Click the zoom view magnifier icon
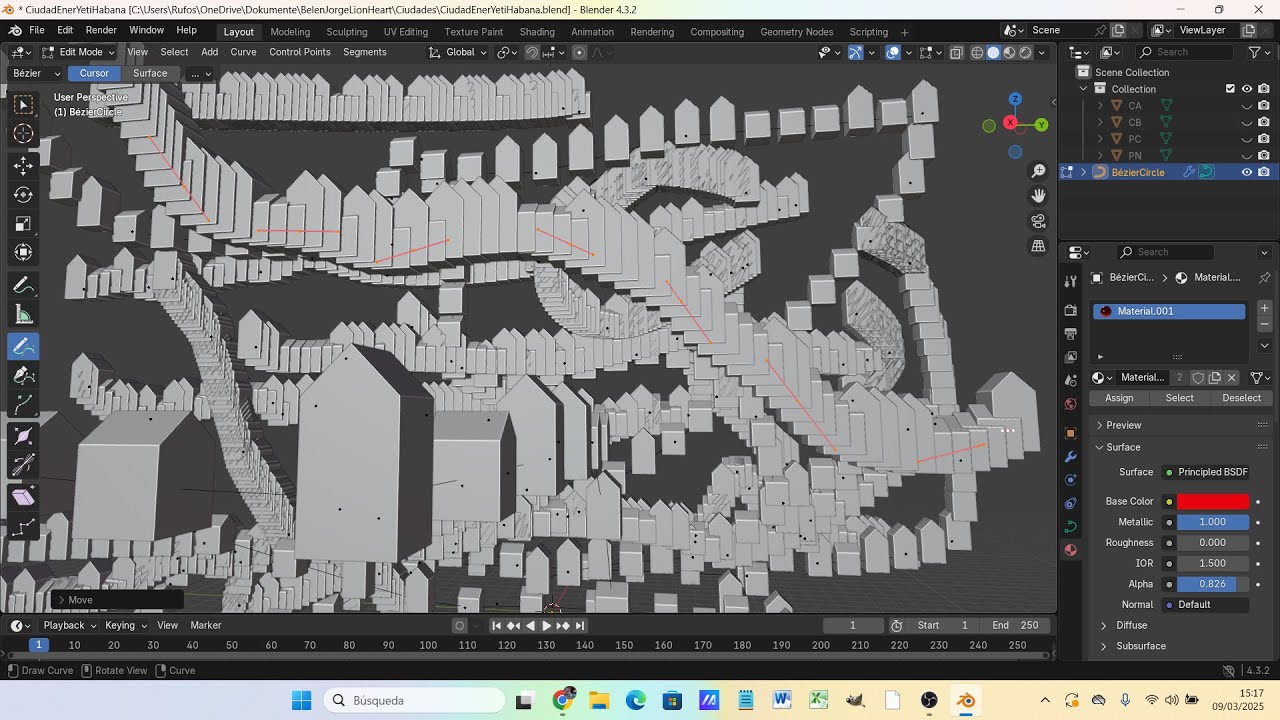 [x=1039, y=171]
